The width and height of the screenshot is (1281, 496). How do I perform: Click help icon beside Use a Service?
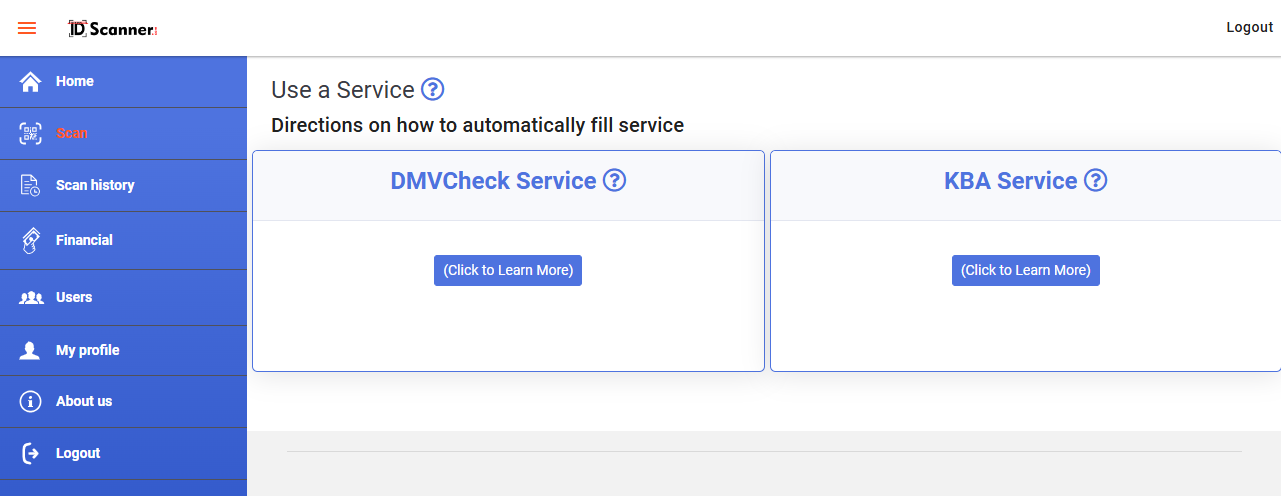pos(432,89)
